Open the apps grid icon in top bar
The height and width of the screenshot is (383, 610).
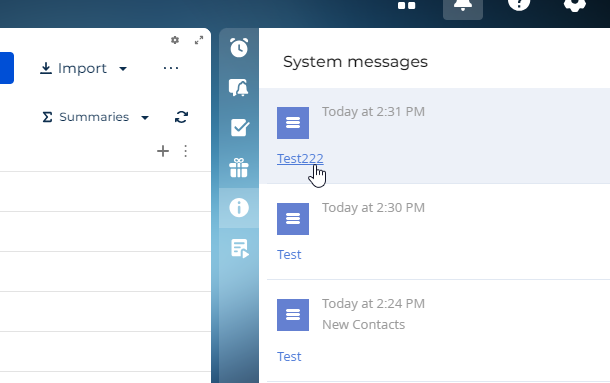407,5
